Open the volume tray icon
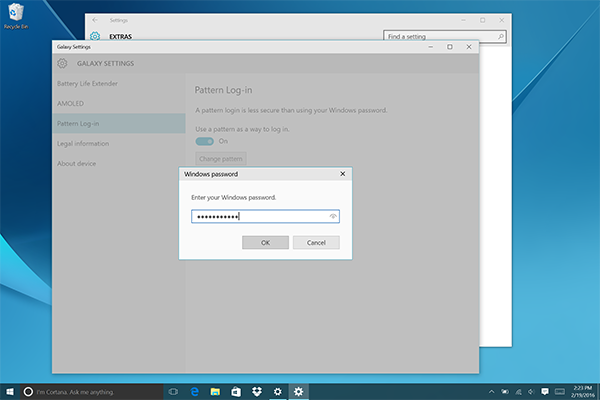The height and width of the screenshot is (400, 600). 531,392
